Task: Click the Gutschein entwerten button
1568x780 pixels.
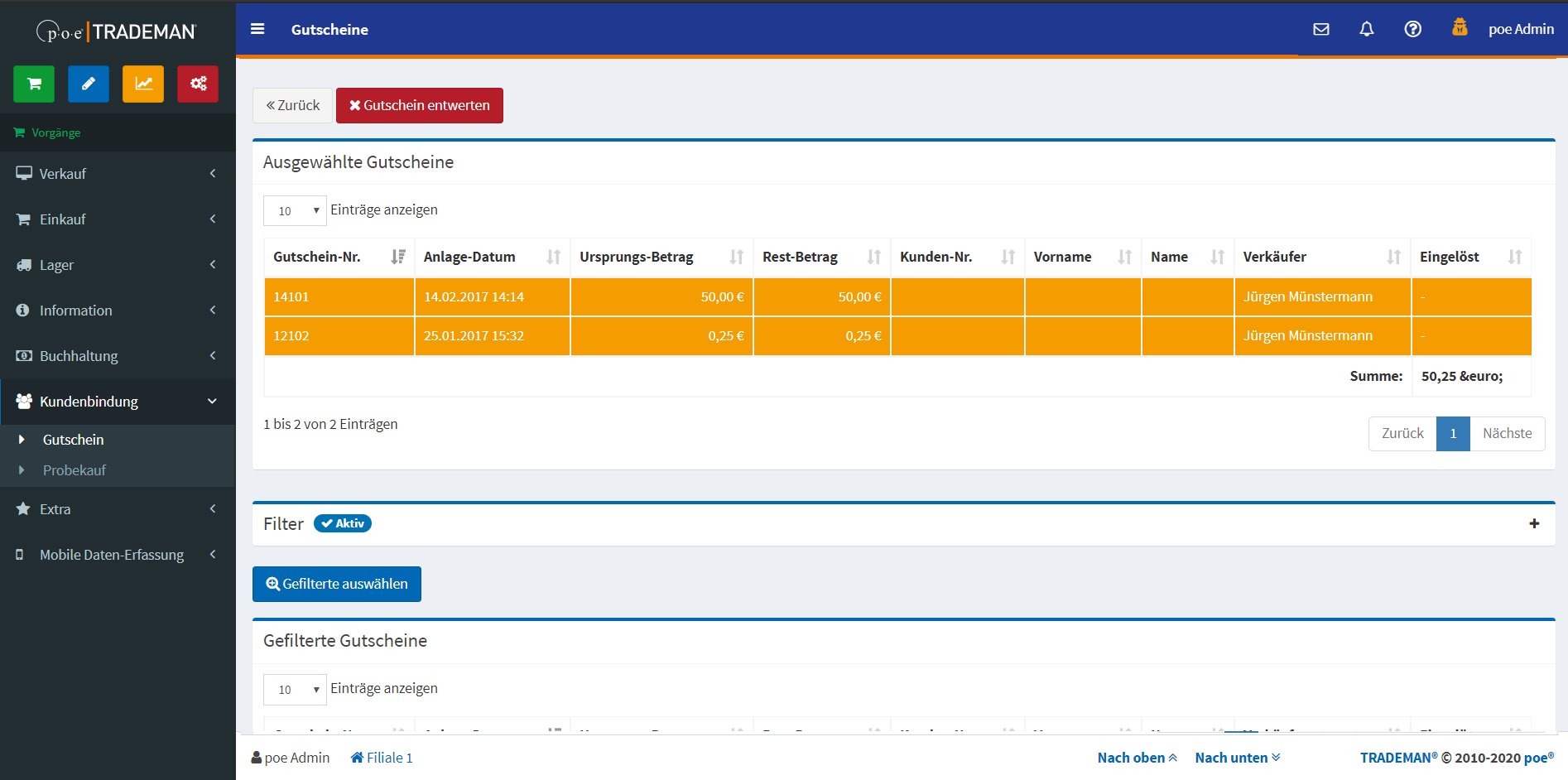Action: click(x=420, y=105)
